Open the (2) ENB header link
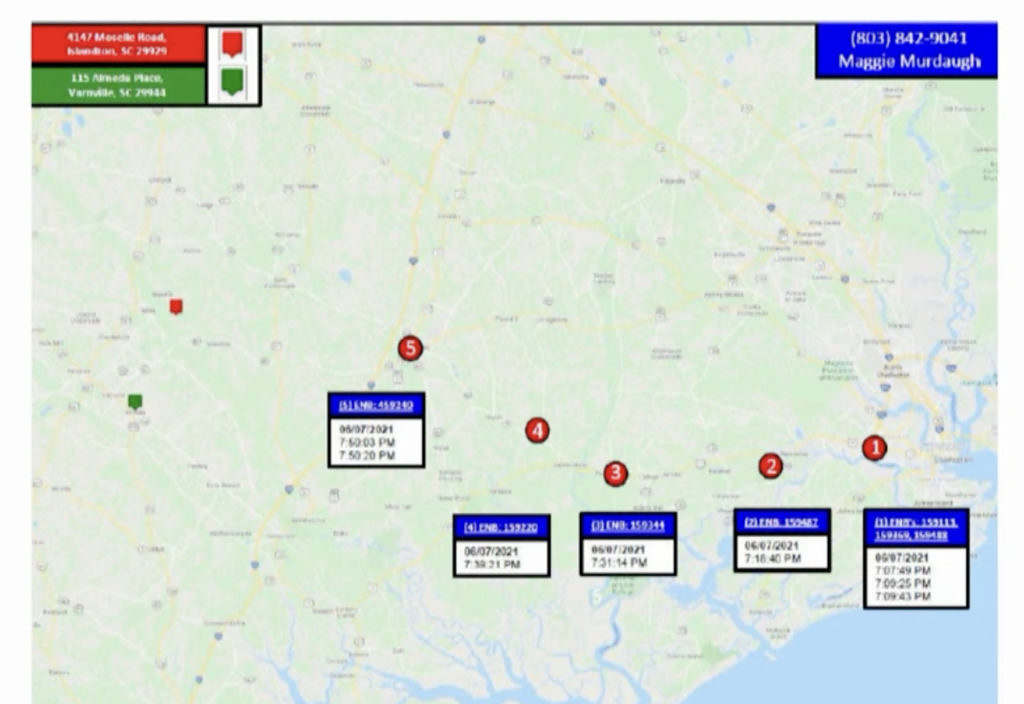Viewport: 1024px width, 704px height. pyautogui.click(x=781, y=522)
